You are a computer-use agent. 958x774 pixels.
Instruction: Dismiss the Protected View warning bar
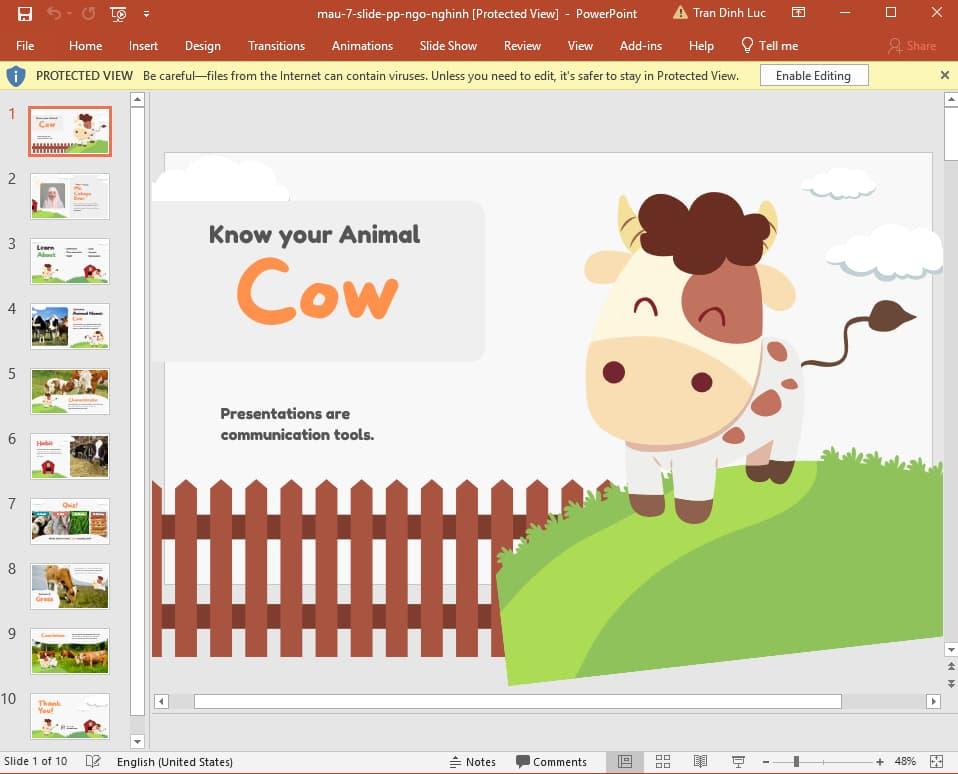[x=944, y=75]
